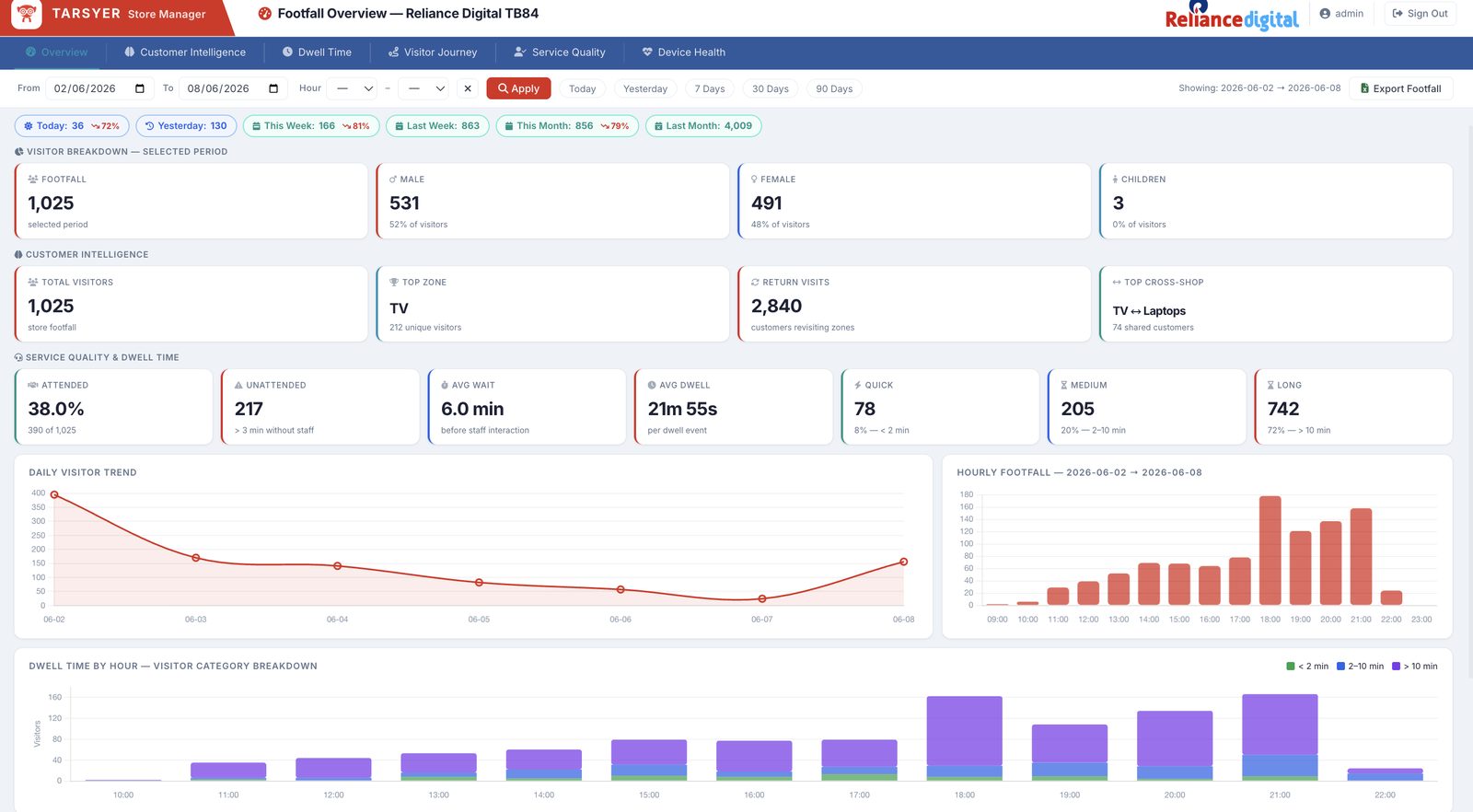Viewport: 1473px width, 812px height.
Task: Click the 21:00 bar in Hourly Footfall
Action: [1361, 557]
